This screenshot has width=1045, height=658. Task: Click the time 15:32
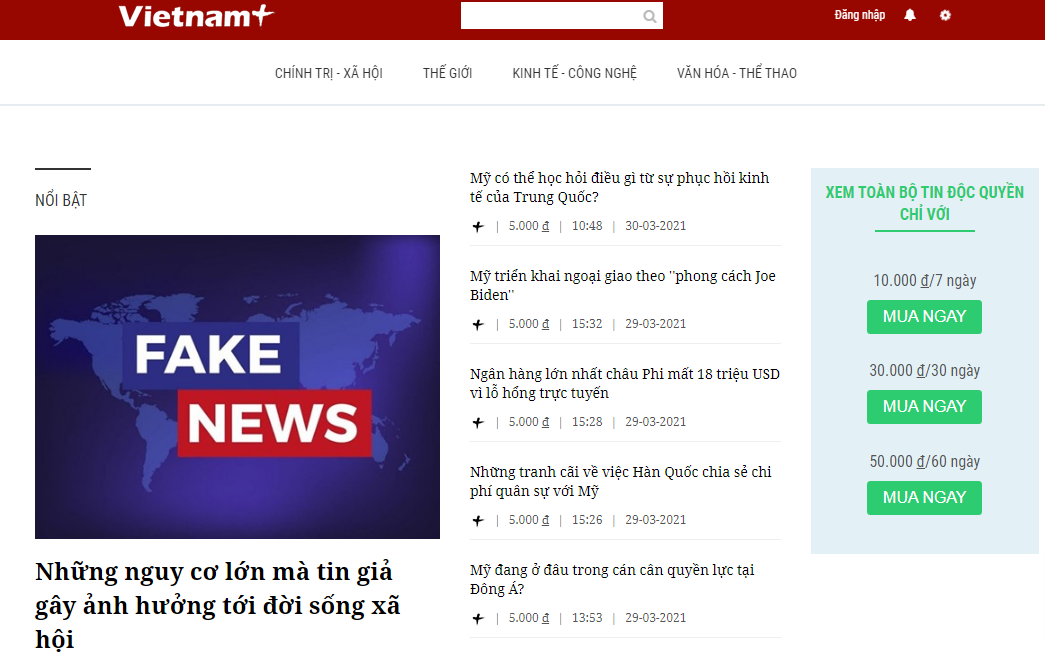(x=586, y=324)
